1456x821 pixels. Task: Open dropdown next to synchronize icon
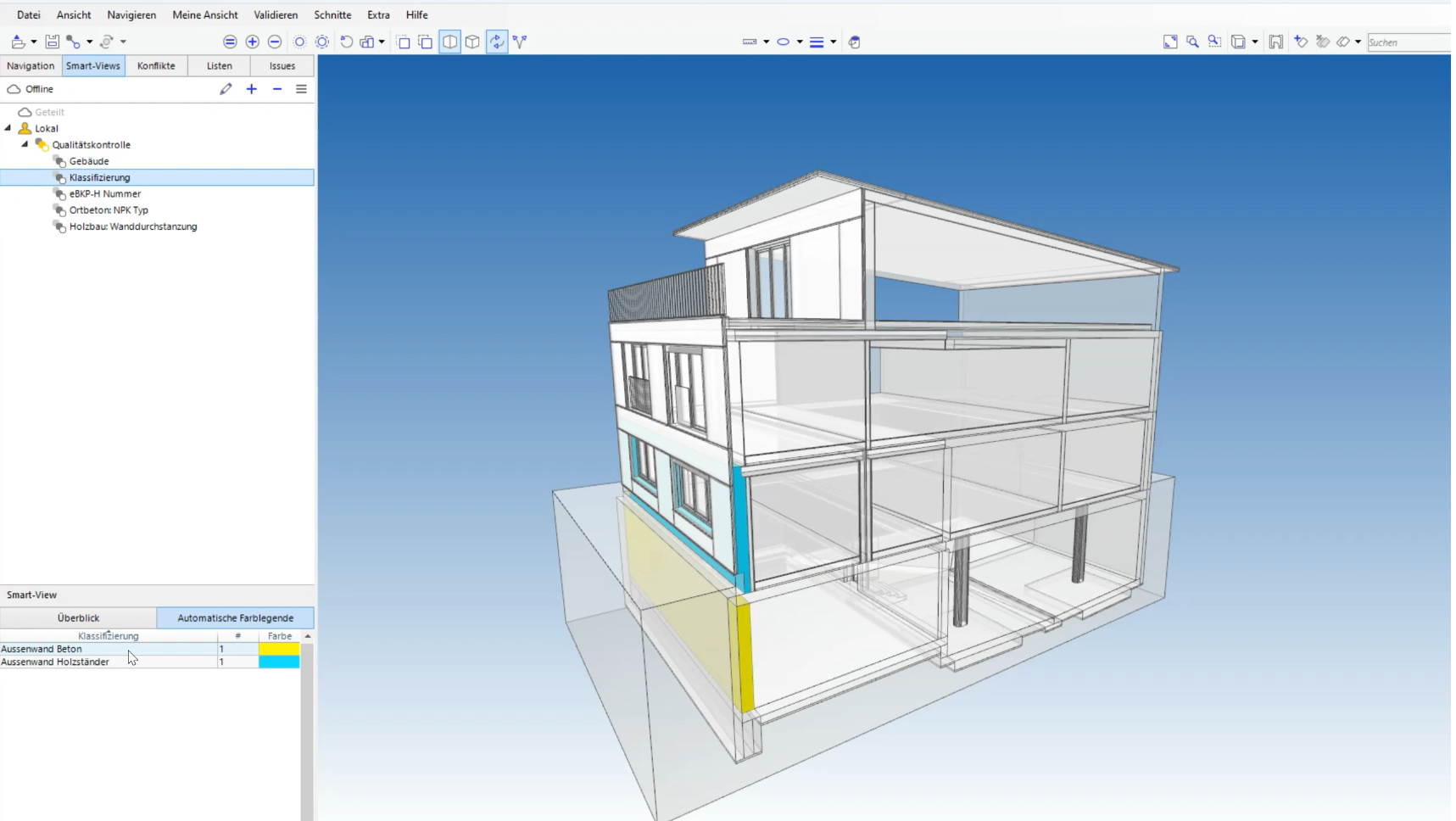[x=123, y=42]
